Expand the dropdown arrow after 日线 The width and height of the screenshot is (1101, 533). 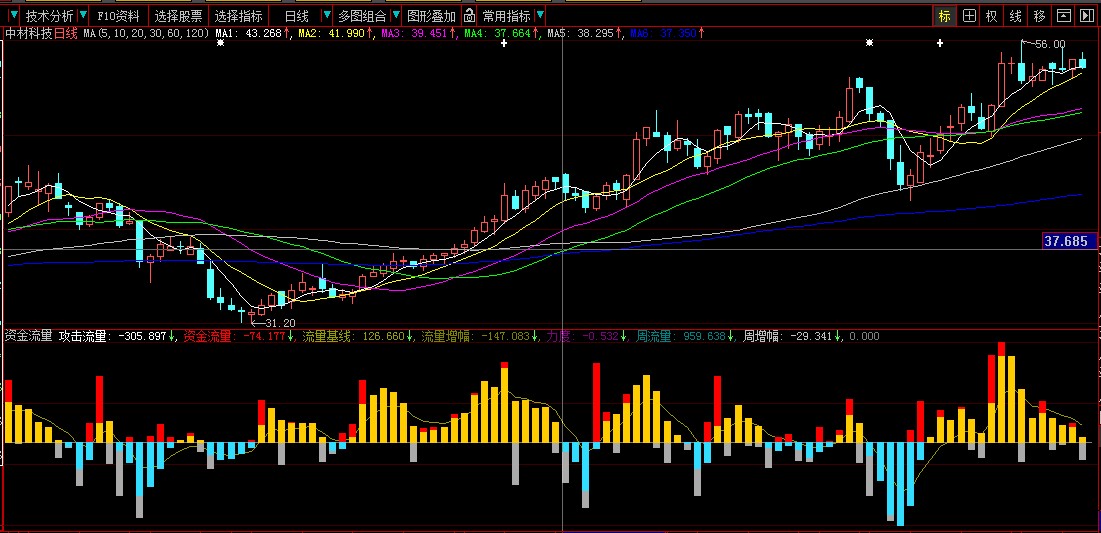coord(327,15)
